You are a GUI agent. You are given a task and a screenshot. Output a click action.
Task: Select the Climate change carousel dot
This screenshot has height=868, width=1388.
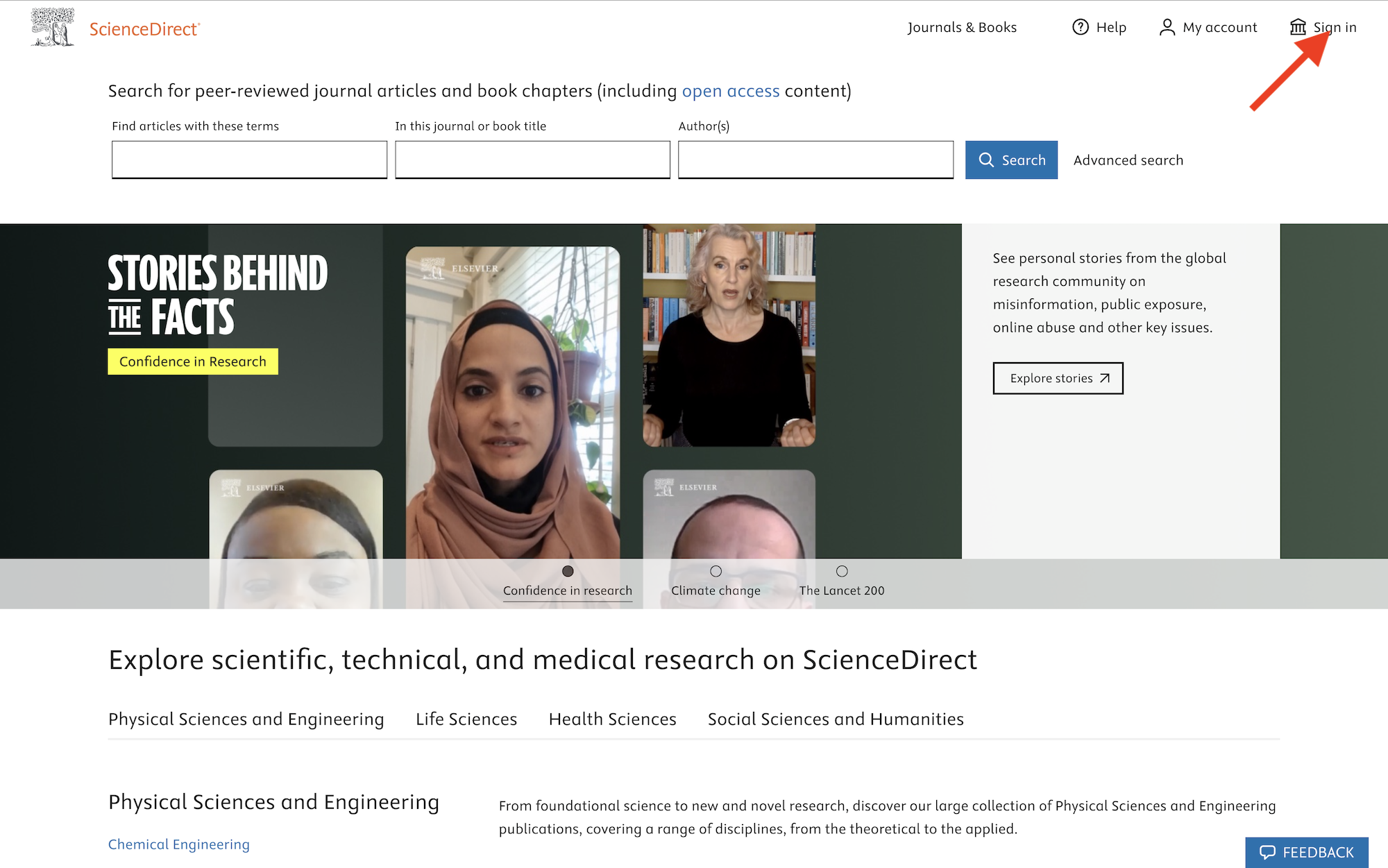tap(716, 571)
